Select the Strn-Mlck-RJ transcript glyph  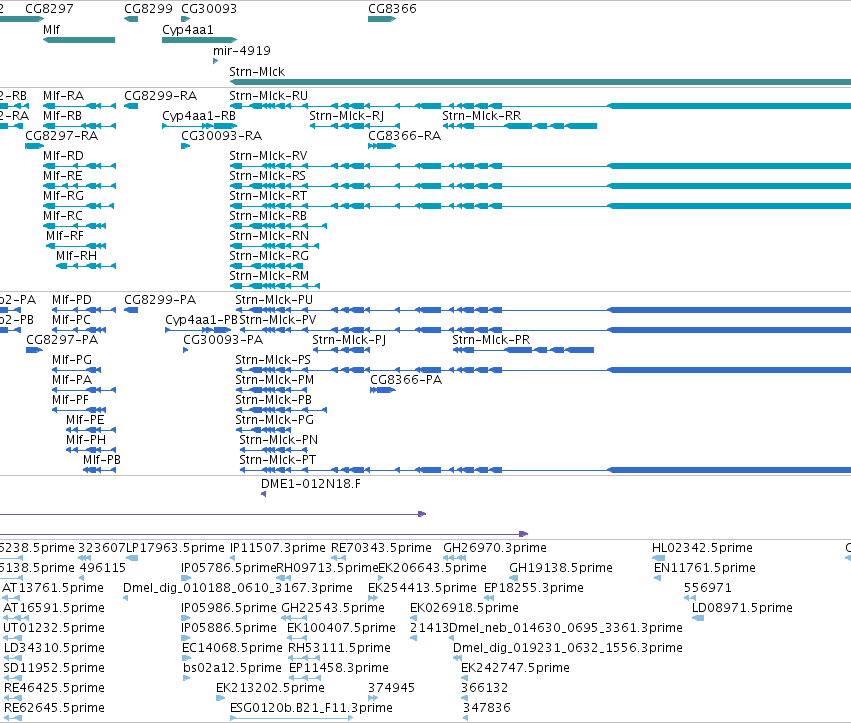pos(355,126)
